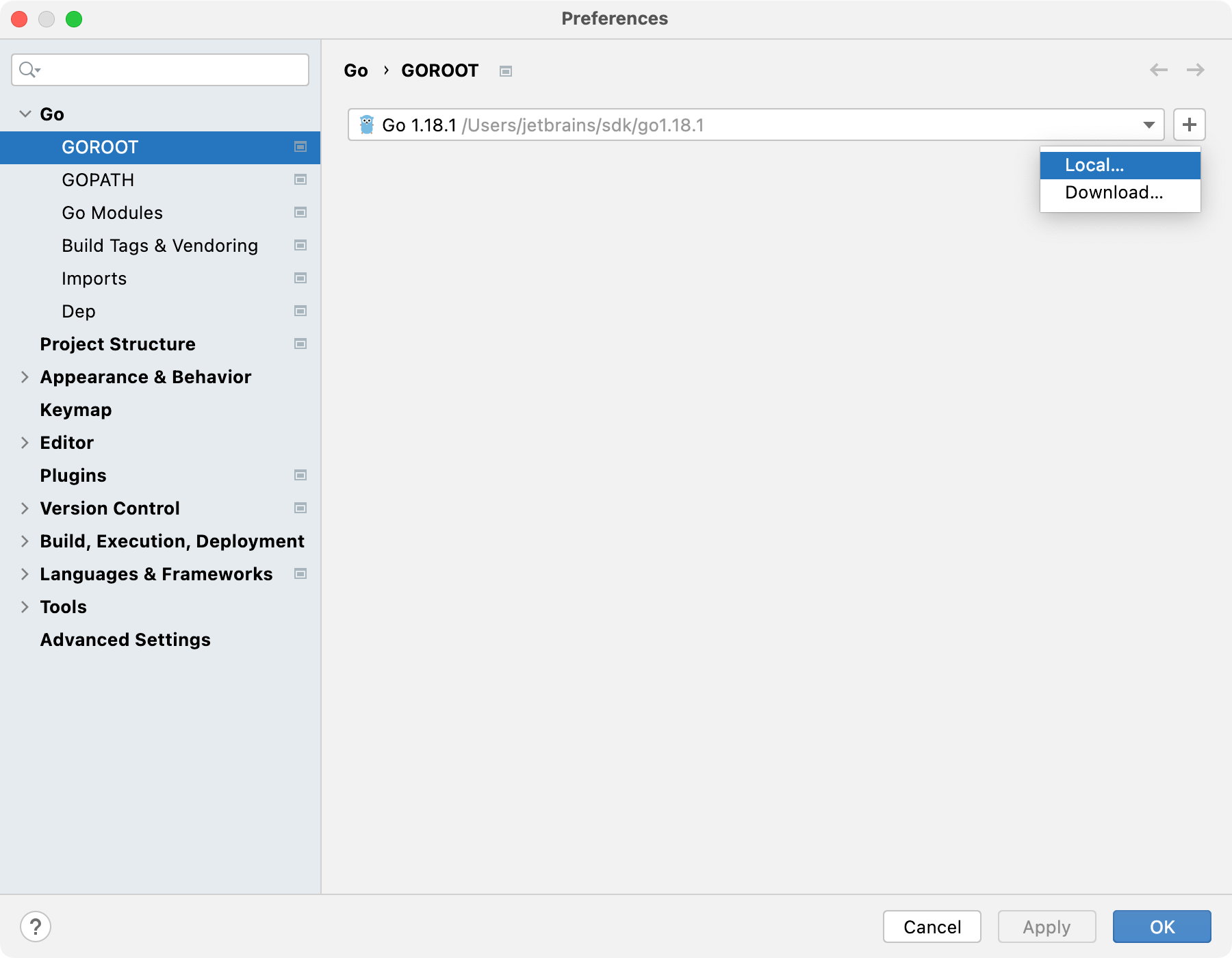Click the back navigation arrow
The image size is (1232, 958).
(x=1159, y=70)
